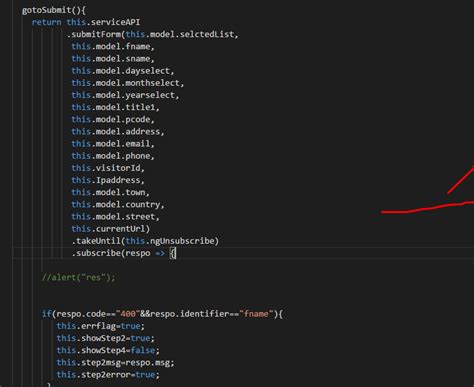This screenshot has height=387, width=474.
Task: Select selctedList argument text
Action: [x=208, y=34]
